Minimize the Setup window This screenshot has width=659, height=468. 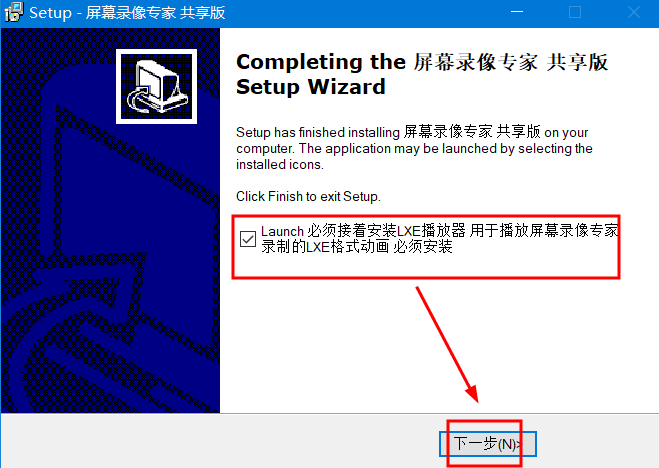[517, 12]
